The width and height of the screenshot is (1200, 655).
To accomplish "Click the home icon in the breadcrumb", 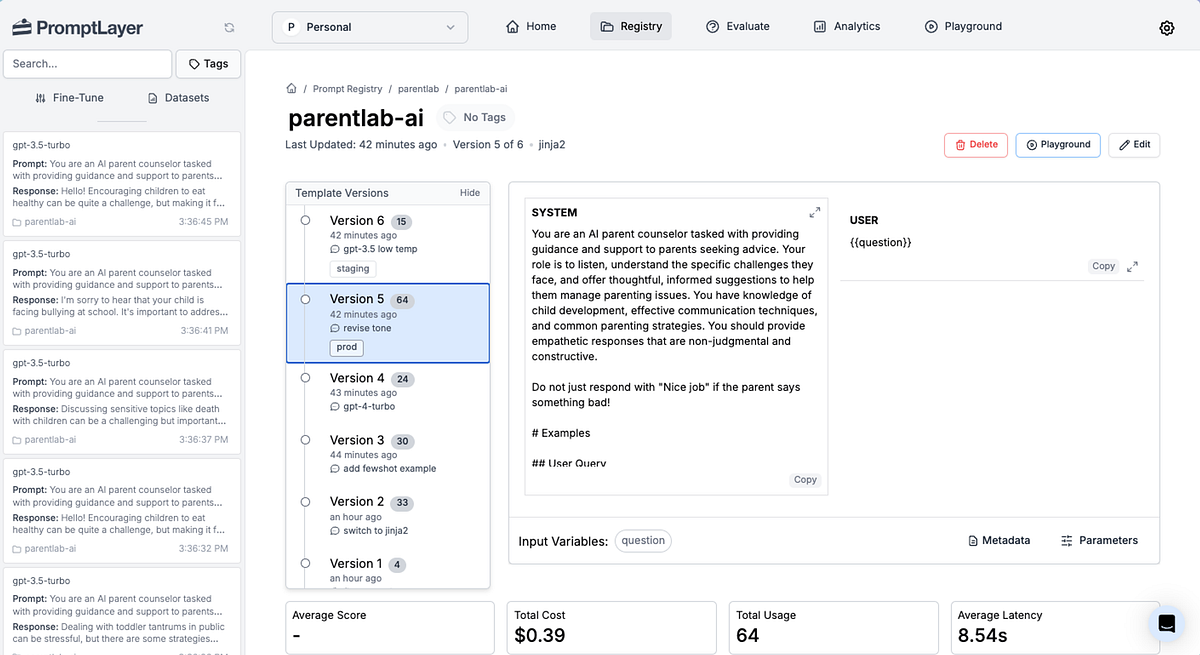I will (291, 89).
